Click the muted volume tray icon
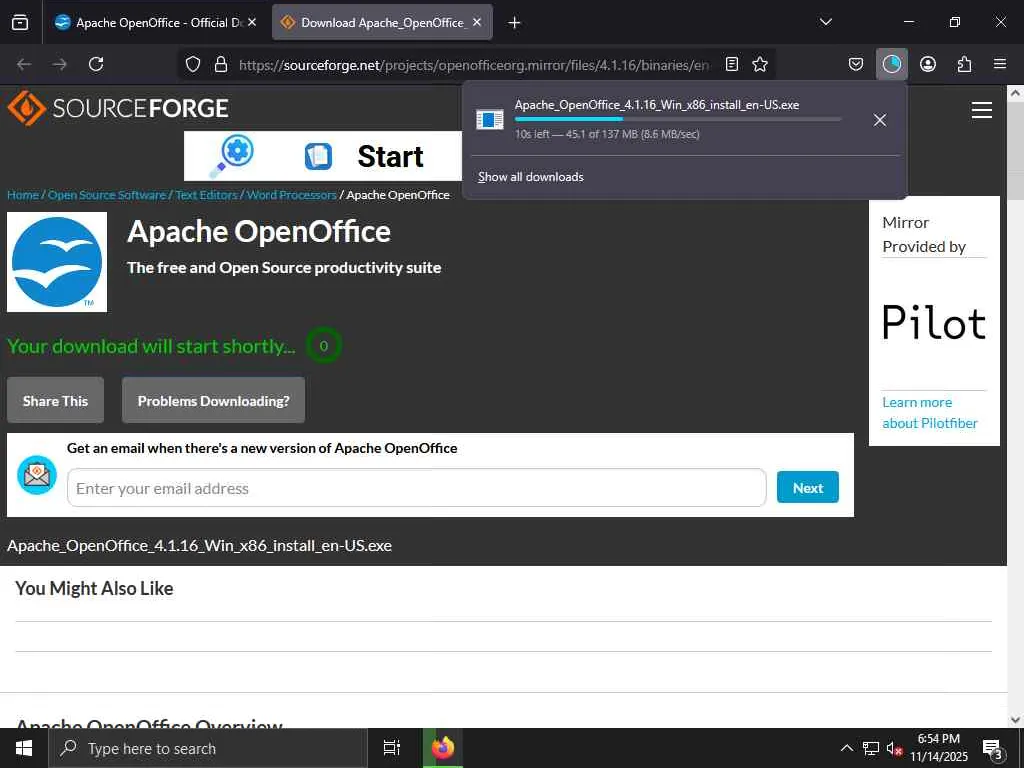 pos(894,749)
